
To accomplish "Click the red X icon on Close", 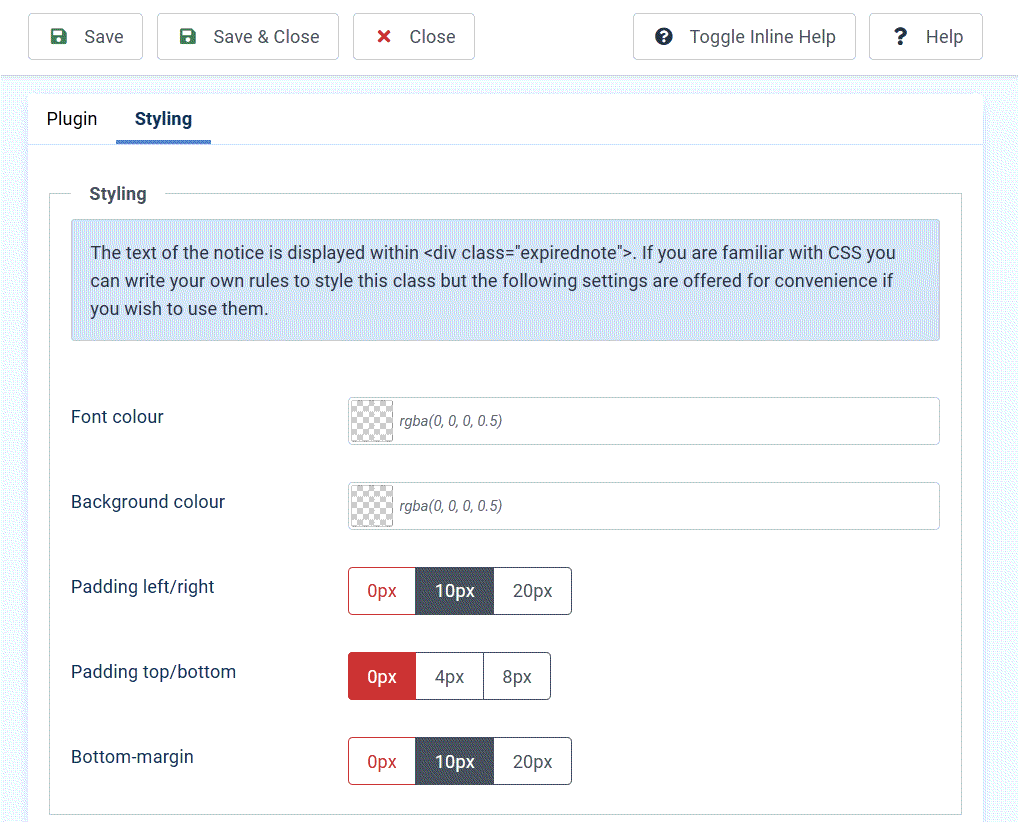I will tap(384, 37).
